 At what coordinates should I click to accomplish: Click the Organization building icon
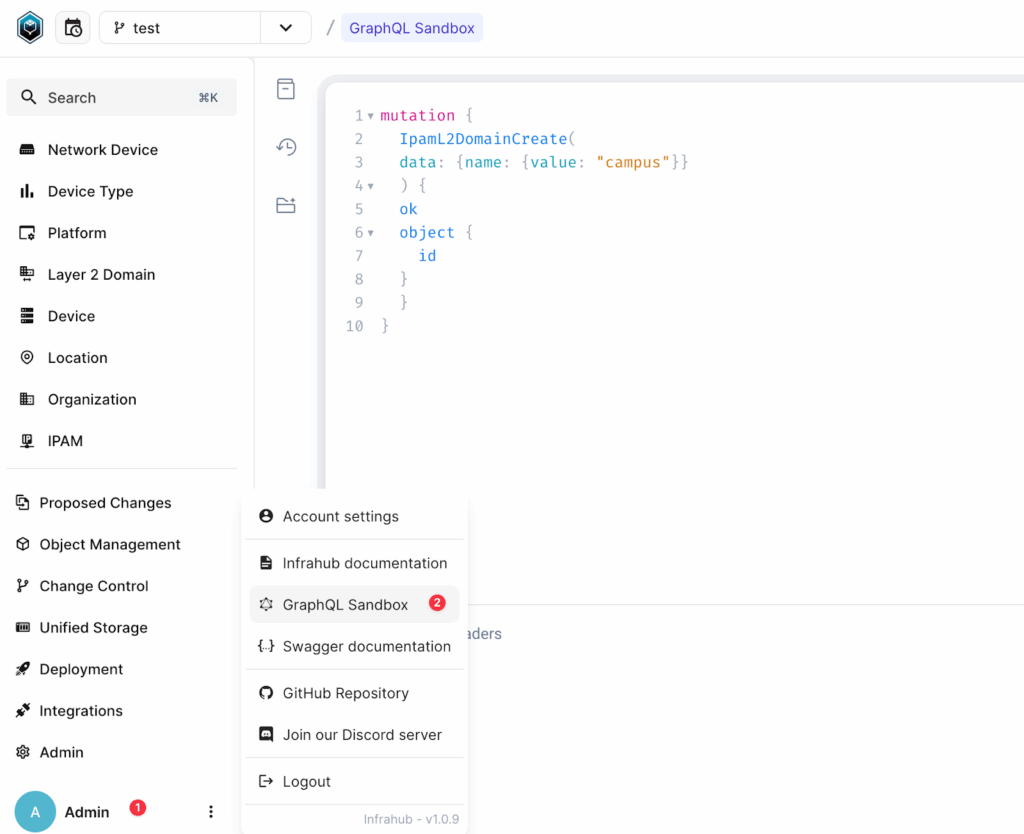point(27,399)
